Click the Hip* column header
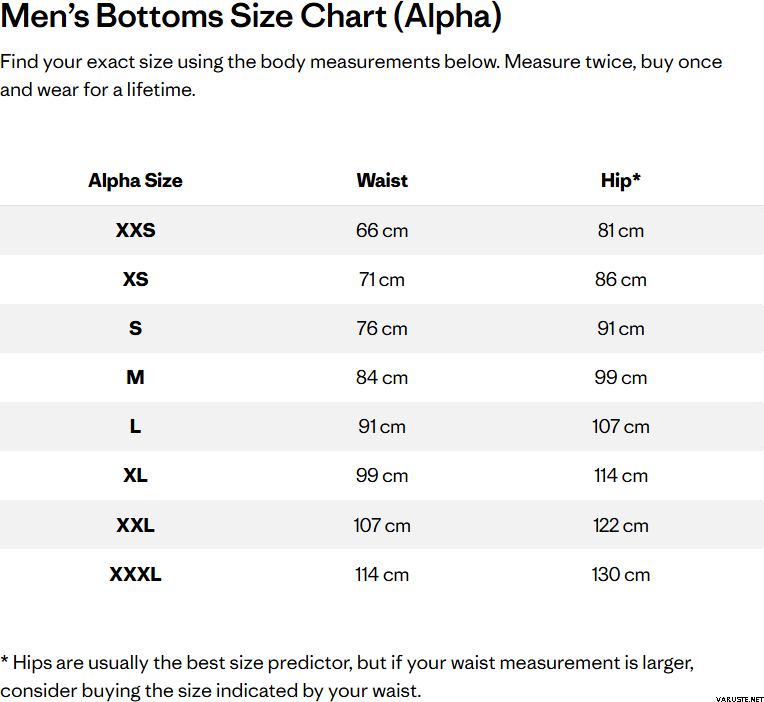 621,181
